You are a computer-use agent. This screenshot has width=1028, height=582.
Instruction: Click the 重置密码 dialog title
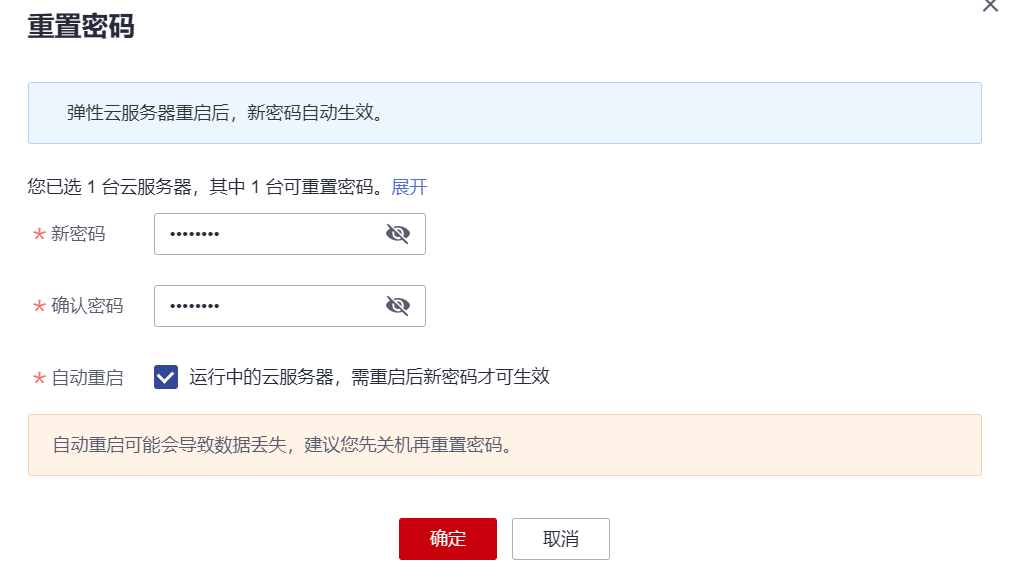[81, 27]
